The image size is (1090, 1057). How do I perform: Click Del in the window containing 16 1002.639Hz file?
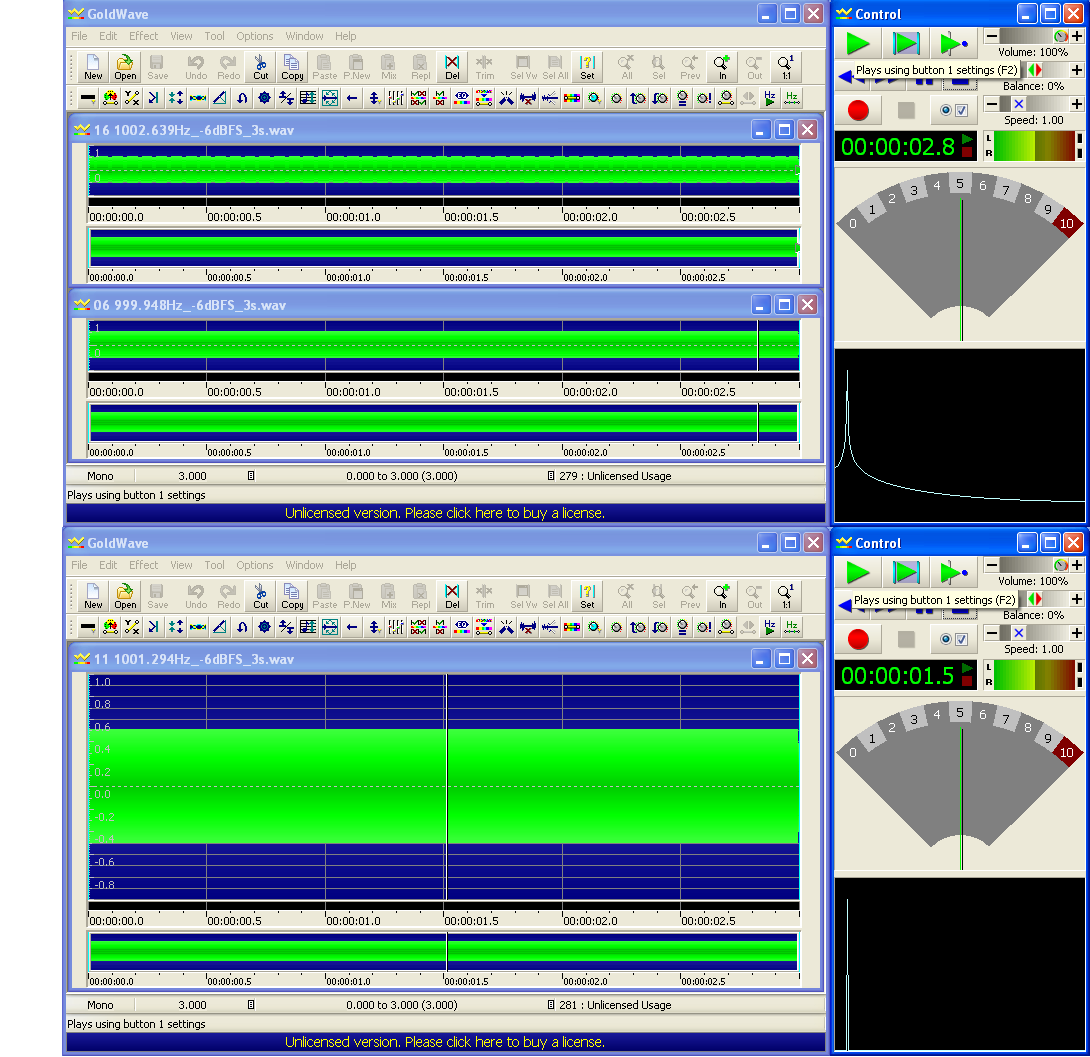point(452,67)
